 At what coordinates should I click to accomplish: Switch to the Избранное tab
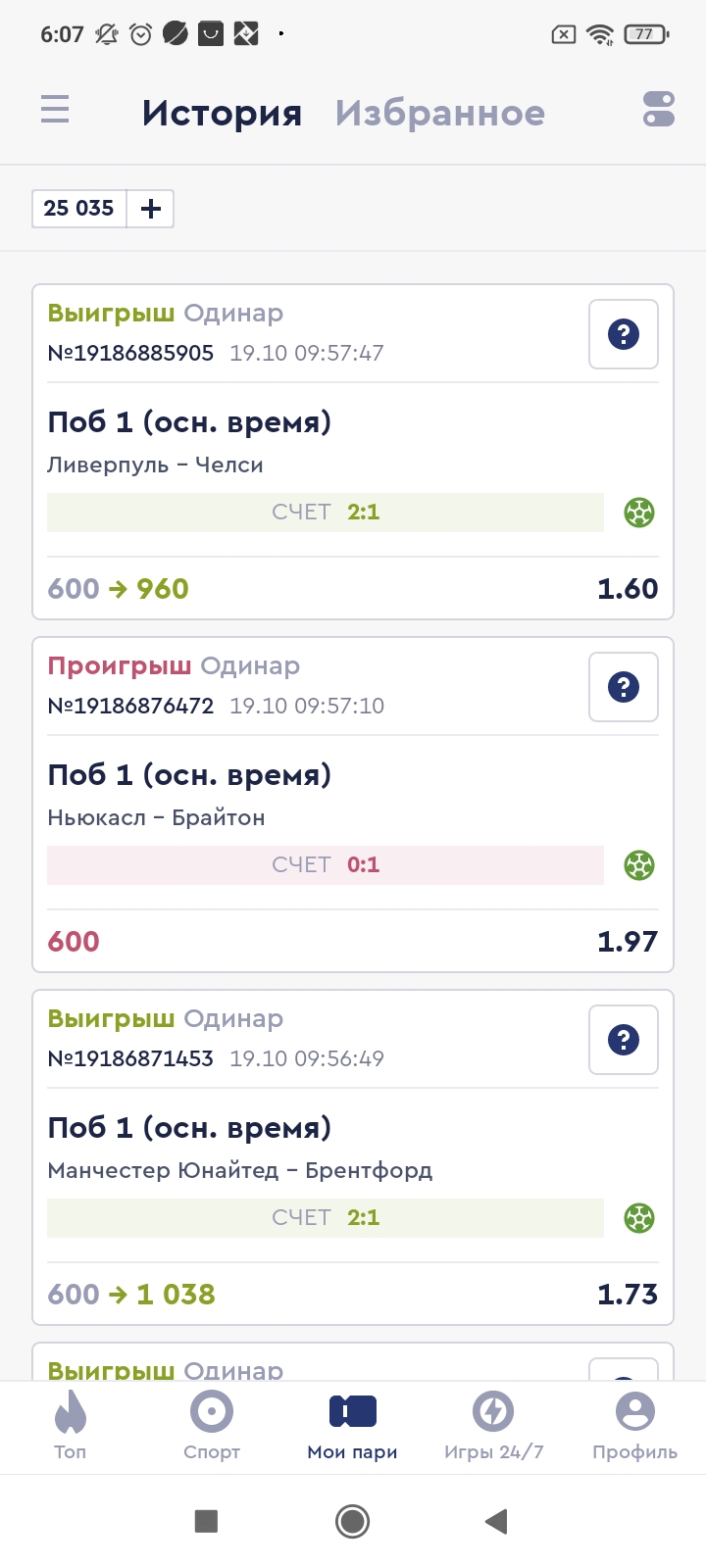439,114
